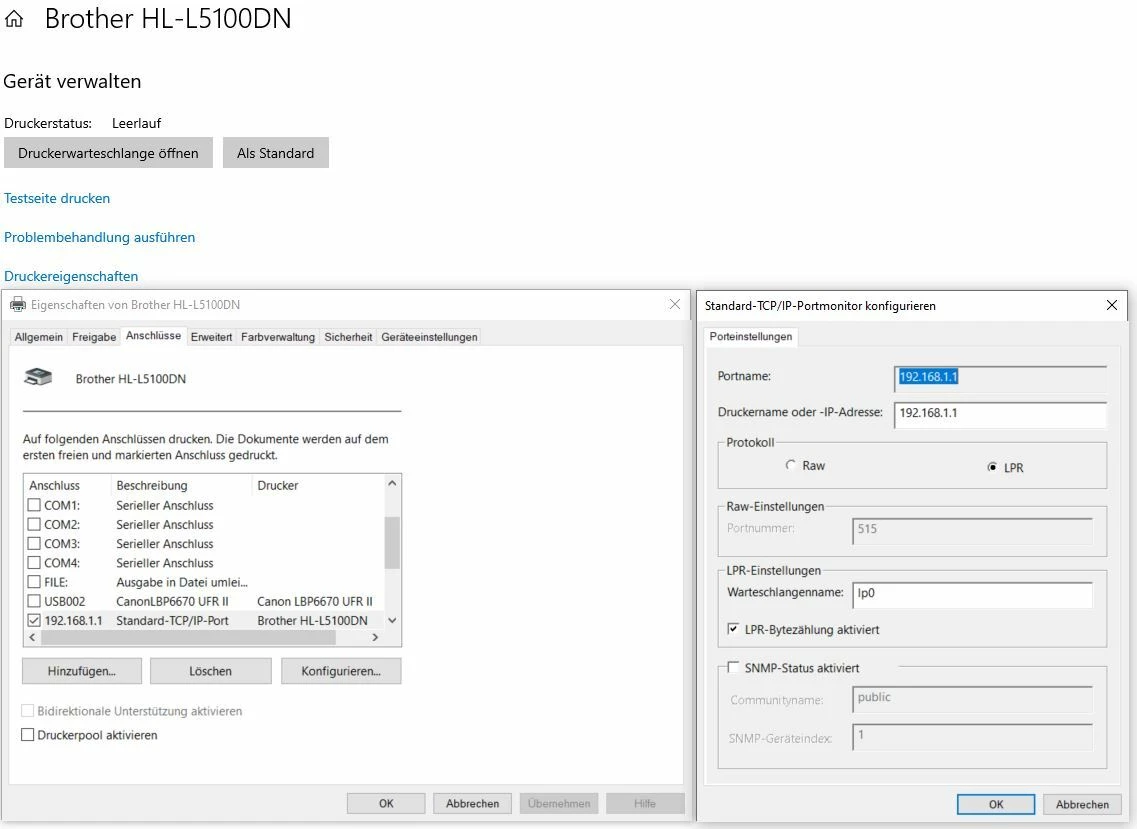Check the COM4: port checkbox
This screenshot has height=829, width=1137.
(x=34, y=562)
